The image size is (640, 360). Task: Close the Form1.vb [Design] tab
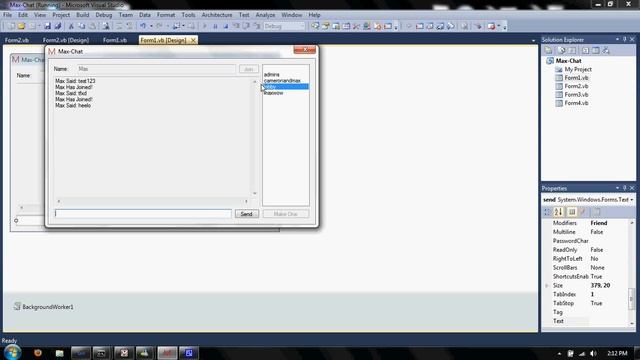point(193,40)
